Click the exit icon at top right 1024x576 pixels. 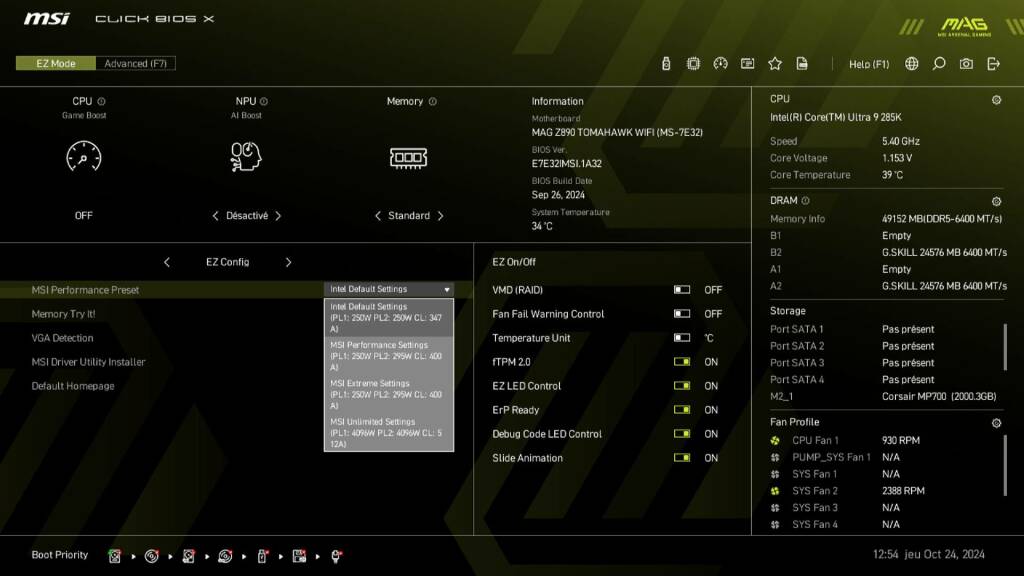click(992, 63)
